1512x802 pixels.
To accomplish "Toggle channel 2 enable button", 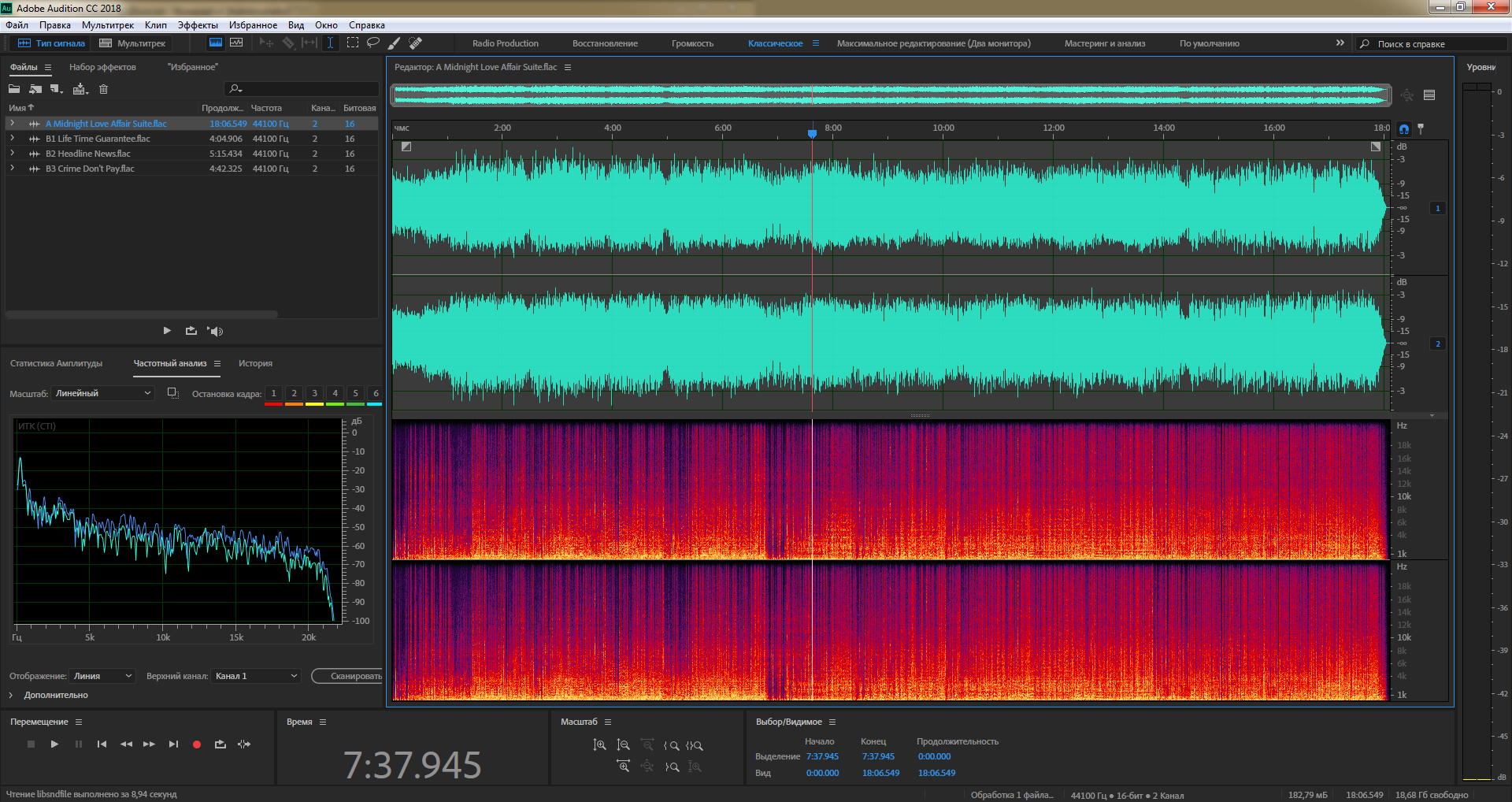I will pyautogui.click(x=1438, y=344).
